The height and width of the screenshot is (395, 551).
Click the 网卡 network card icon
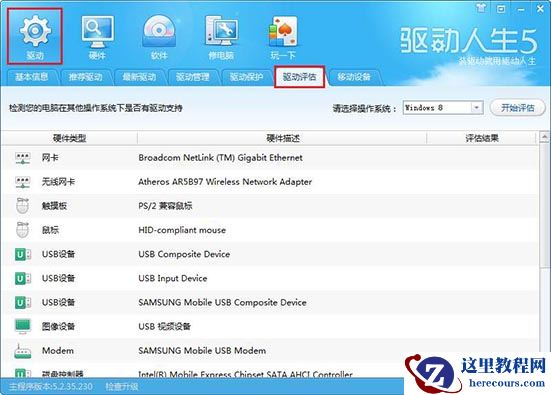(x=23, y=158)
